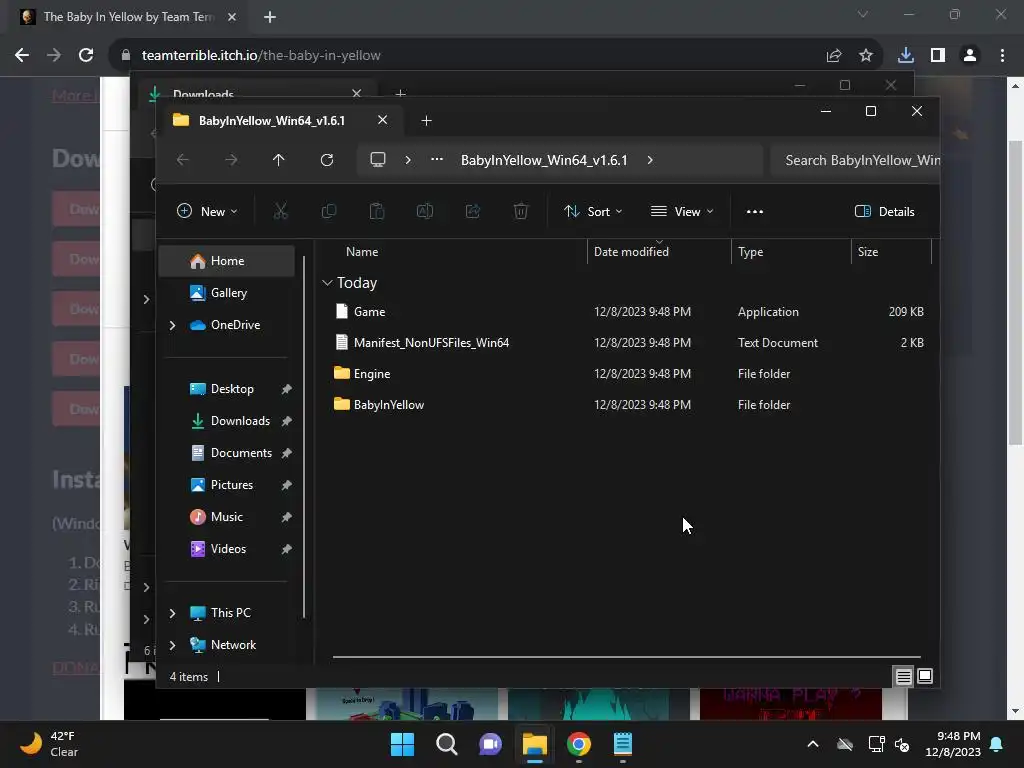Image resolution: width=1024 pixels, height=768 pixels.
Task: Expand hidden breadcrumb path ellipsis
Action: (437, 159)
